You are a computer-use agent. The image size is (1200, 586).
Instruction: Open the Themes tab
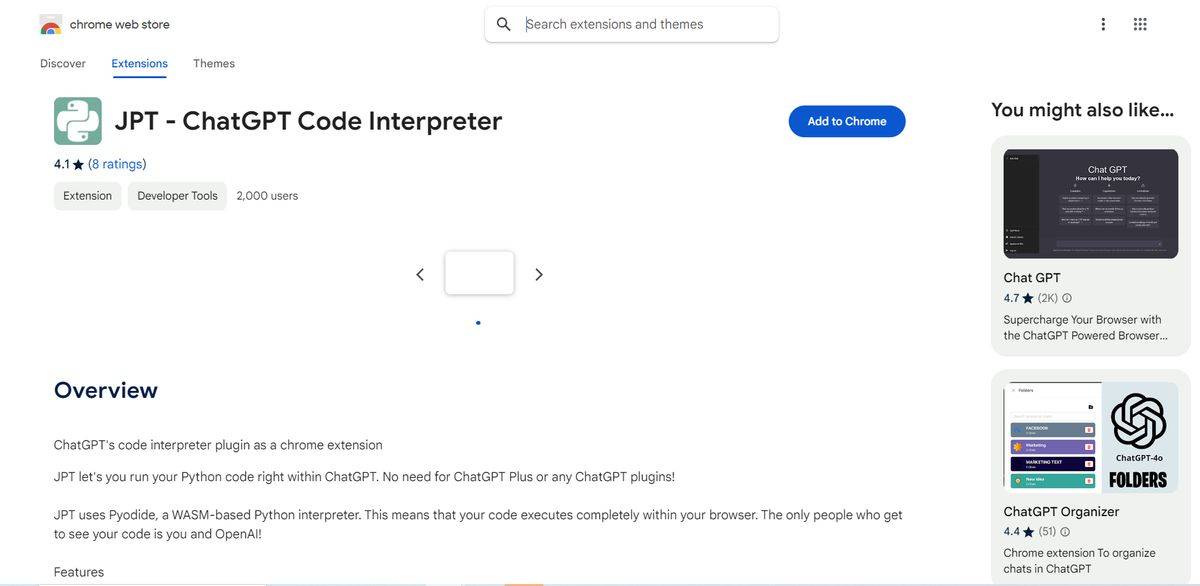[x=214, y=63]
